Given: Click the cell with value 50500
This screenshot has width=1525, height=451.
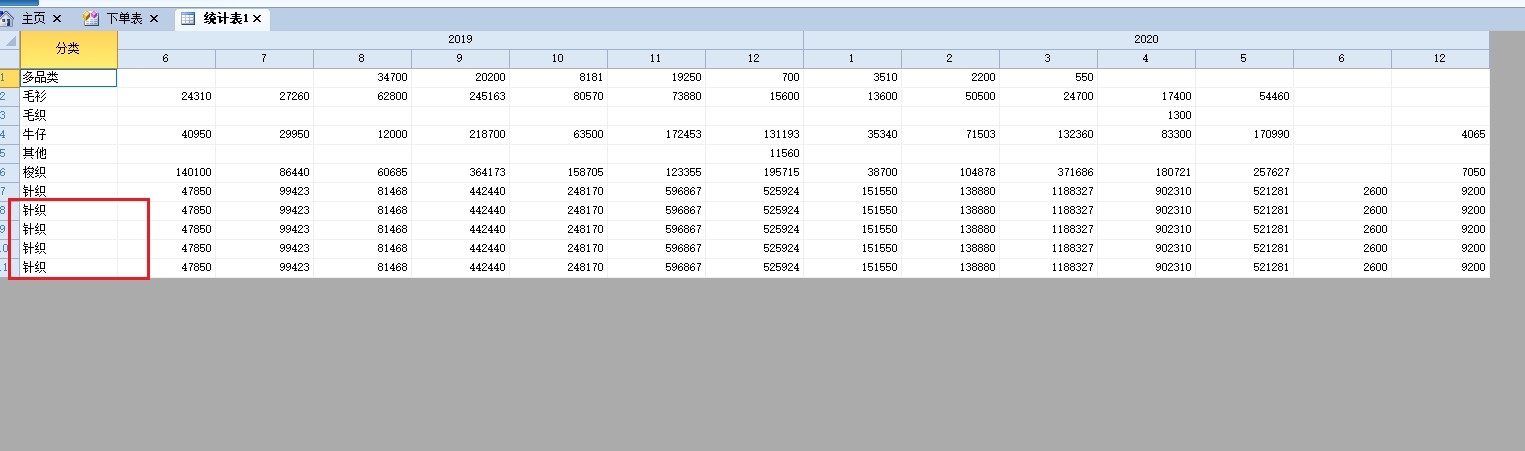Looking at the screenshot, I should (950, 96).
